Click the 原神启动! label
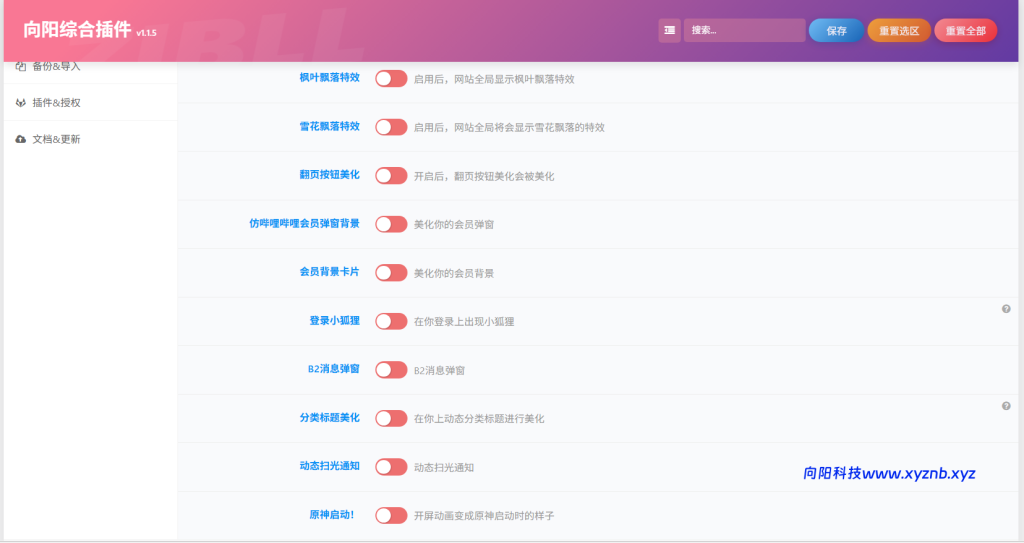The image size is (1024, 543). coord(332,514)
